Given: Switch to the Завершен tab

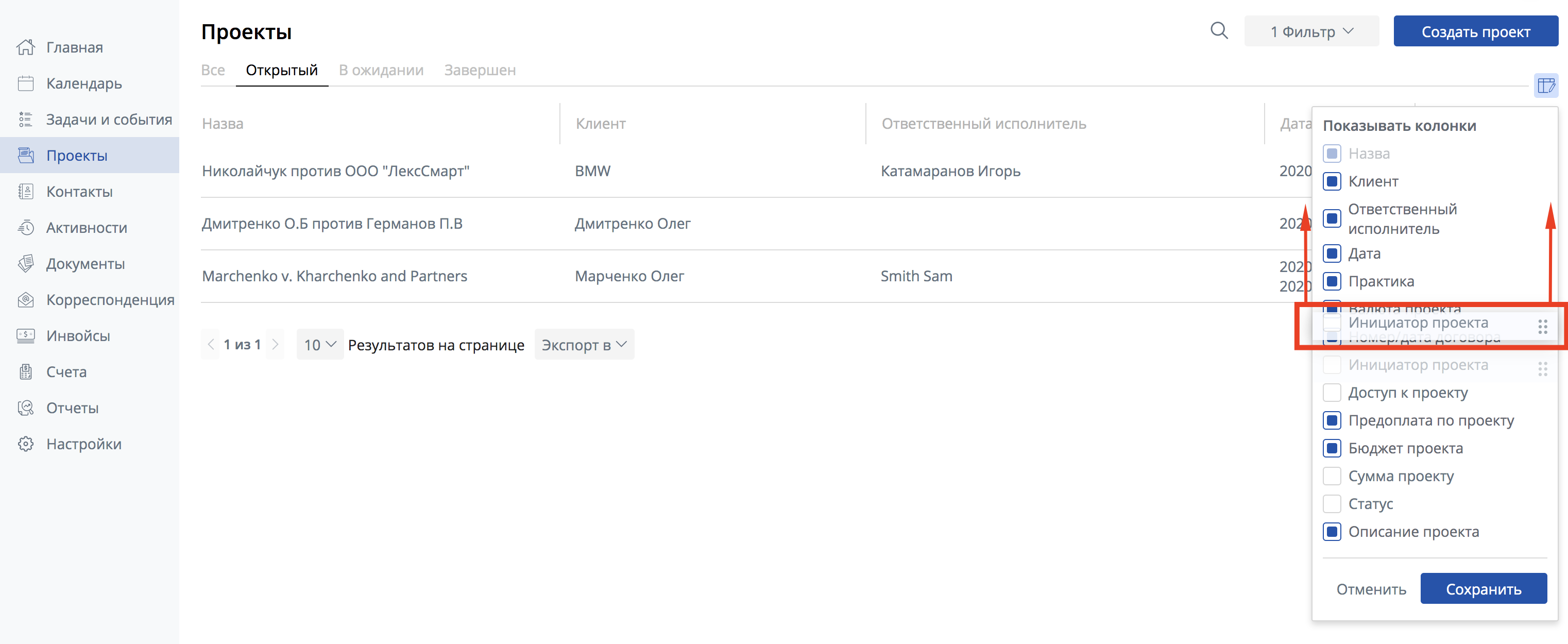Looking at the screenshot, I should (480, 70).
